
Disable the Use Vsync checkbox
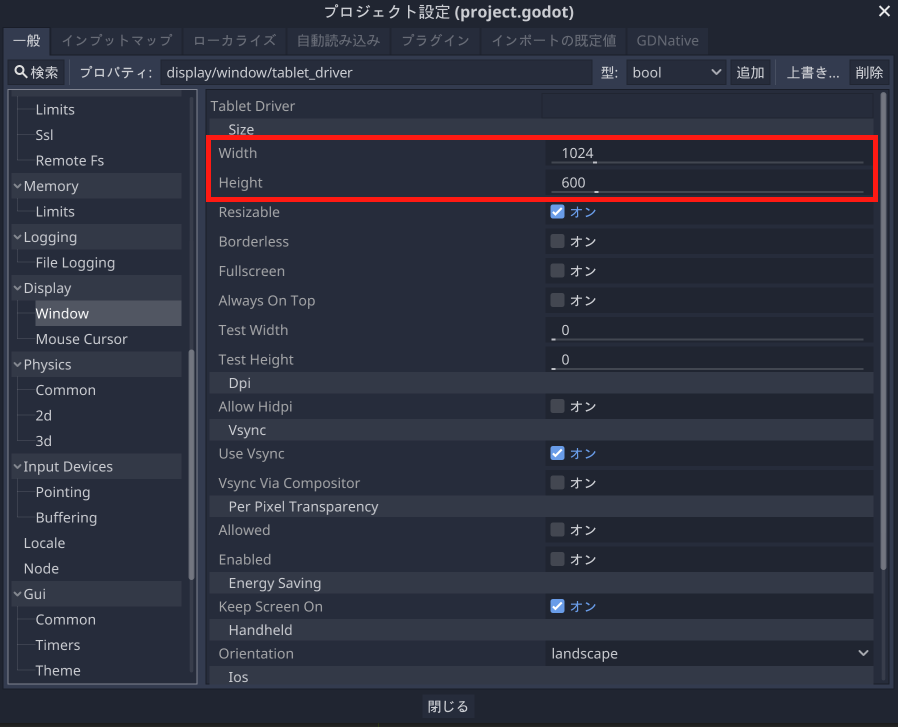point(558,453)
